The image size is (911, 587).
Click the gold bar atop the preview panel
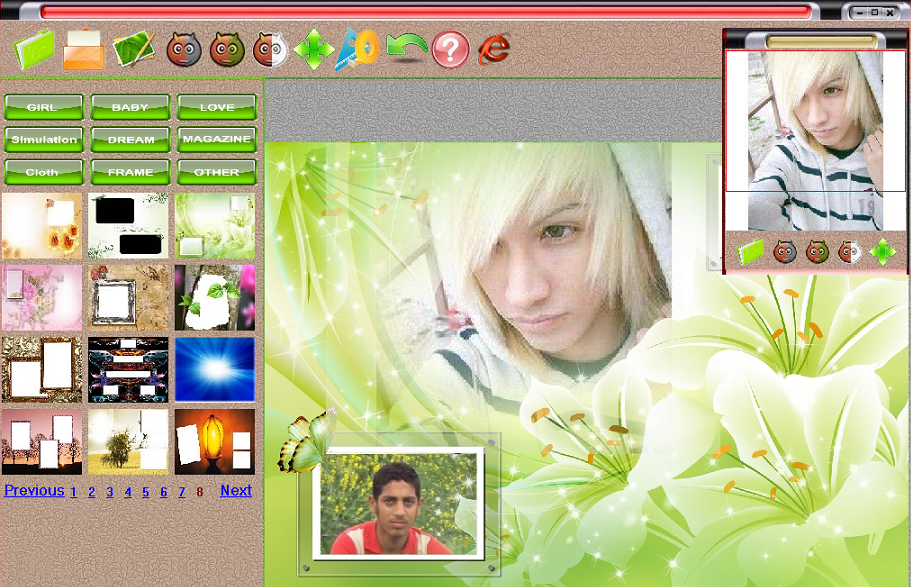coord(821,41)
